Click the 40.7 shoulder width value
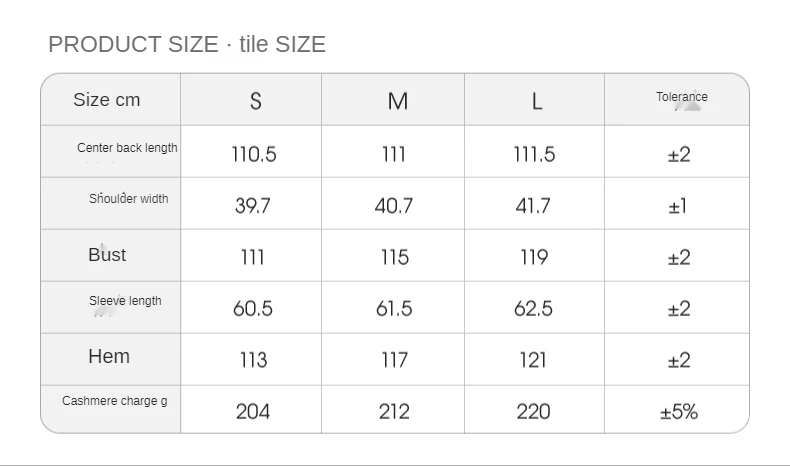 click(393, 206)
